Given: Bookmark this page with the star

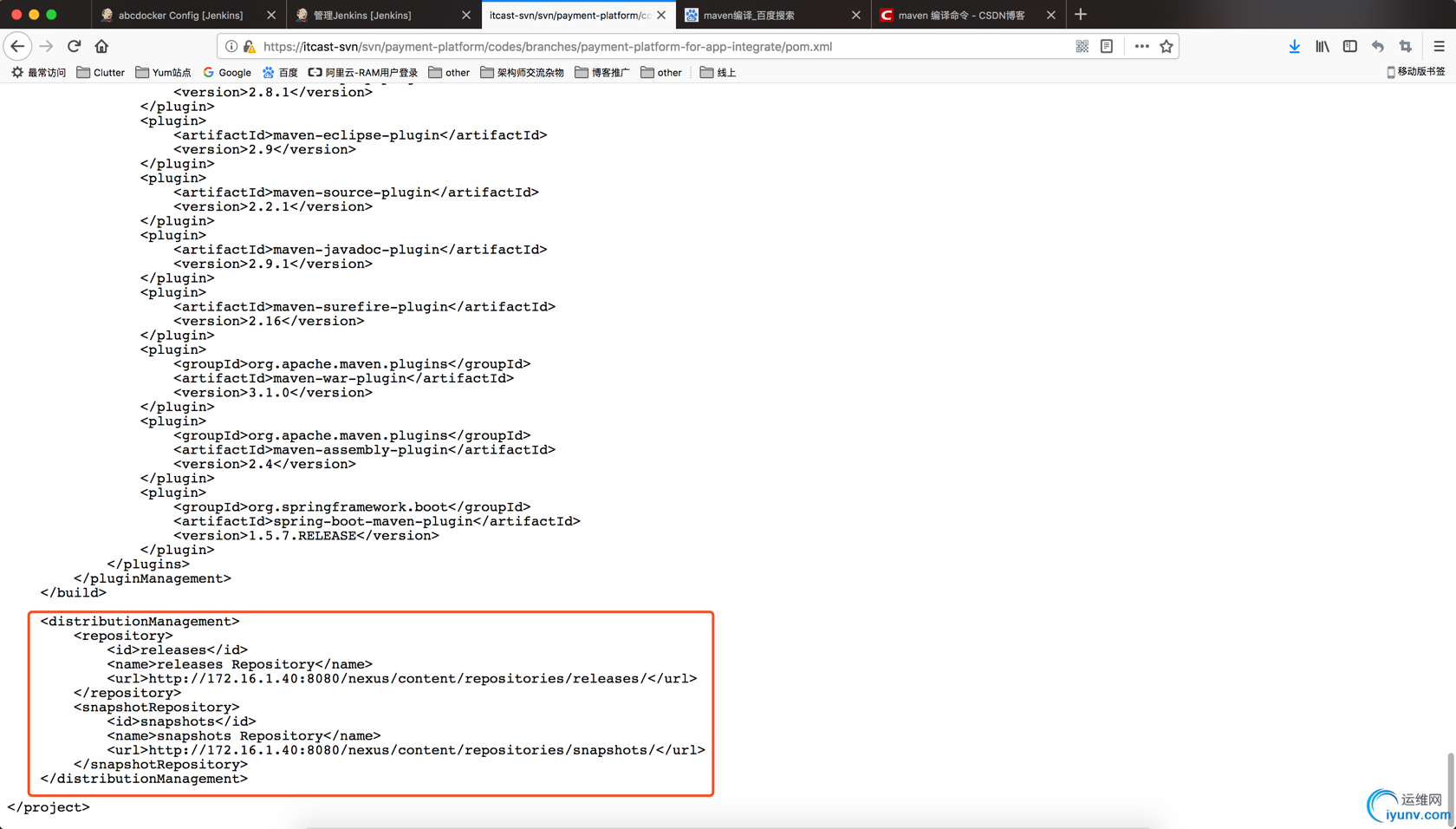Looking at the screenshot, I should (1167, 46).
